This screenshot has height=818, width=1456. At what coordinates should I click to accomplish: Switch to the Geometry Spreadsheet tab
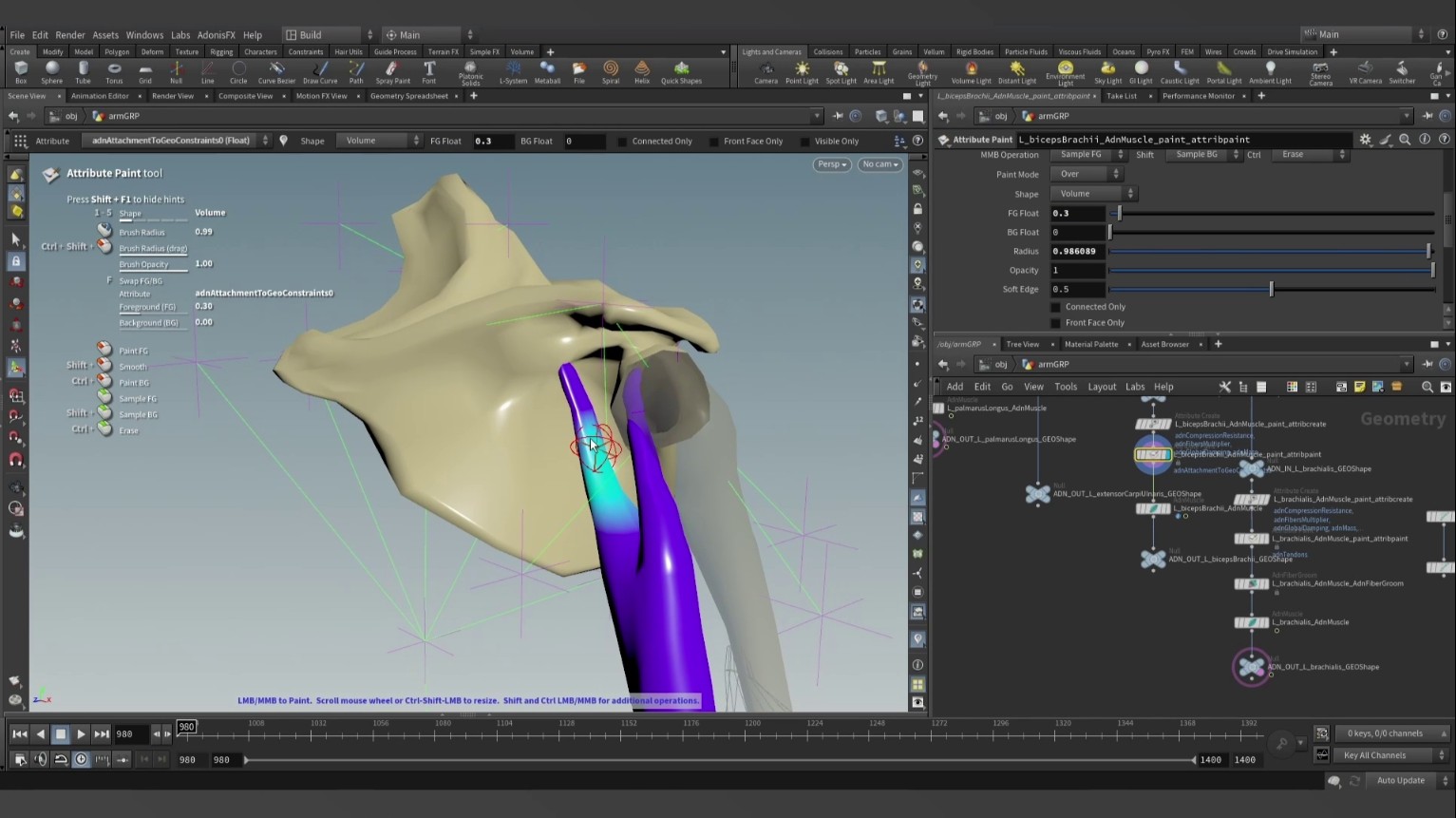(408, 96)
